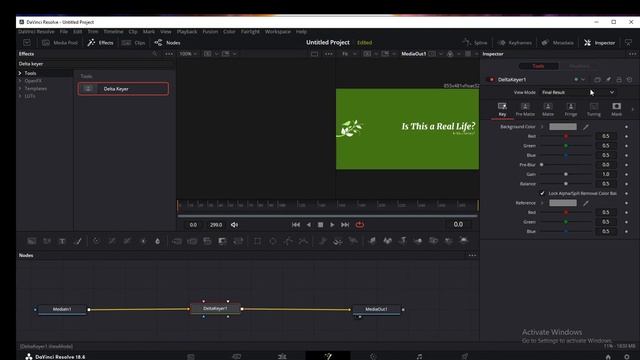Viewport: 640px width, 360px height.
Task: Pick Reference color with the eyedropper
Action: coord(586,203)
